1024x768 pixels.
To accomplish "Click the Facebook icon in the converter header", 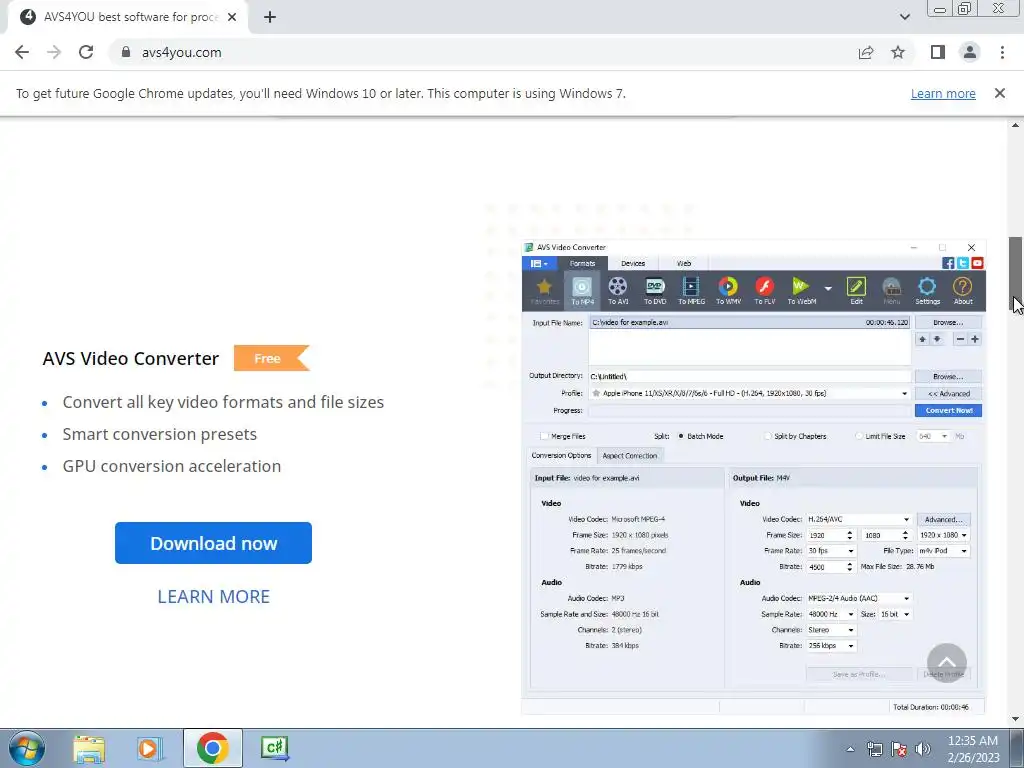I will (948, 263).
